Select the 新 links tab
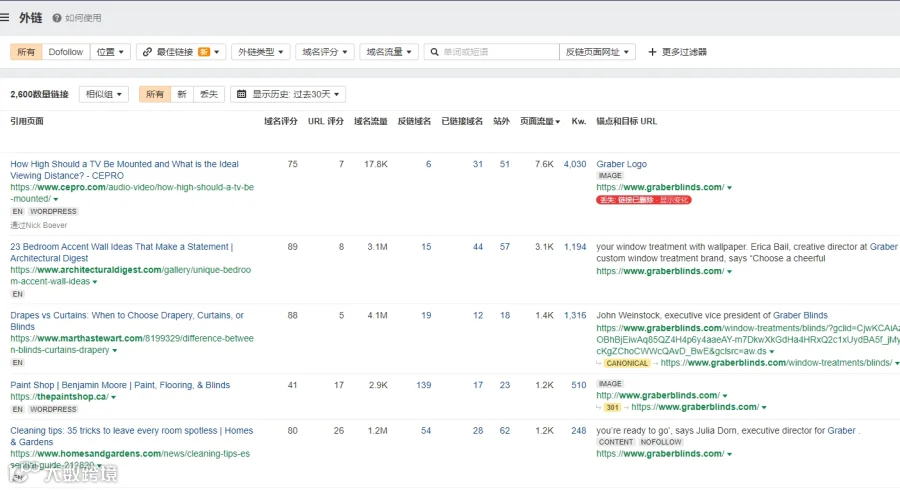This screenshot has height=490, width=900. point(182,94)
